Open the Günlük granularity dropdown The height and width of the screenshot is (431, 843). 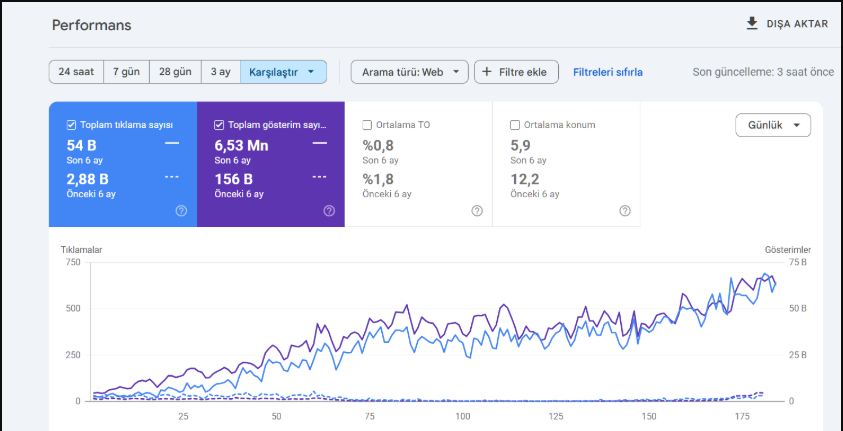773,125
